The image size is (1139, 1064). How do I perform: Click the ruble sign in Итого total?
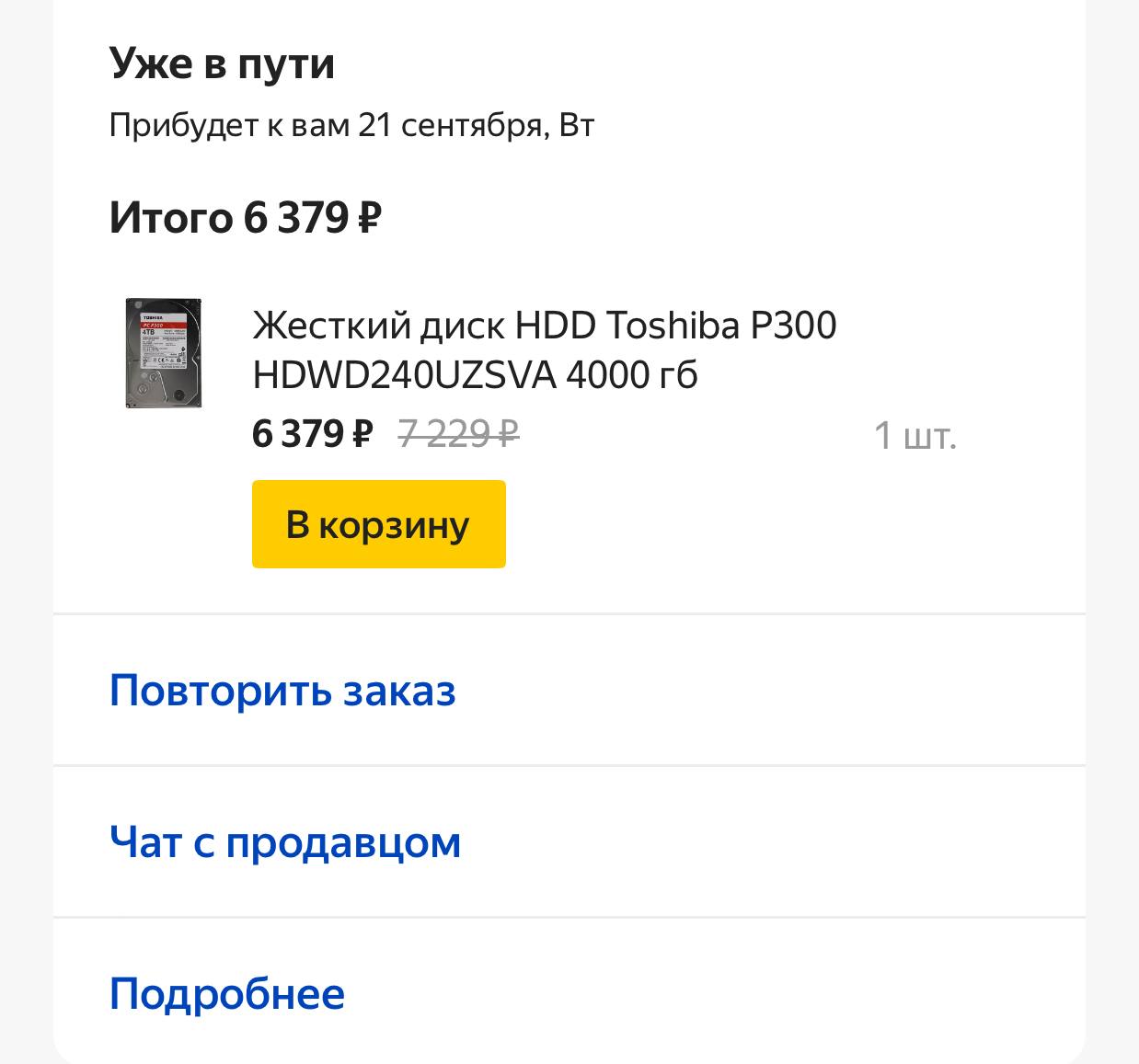(x=369, y=218)
